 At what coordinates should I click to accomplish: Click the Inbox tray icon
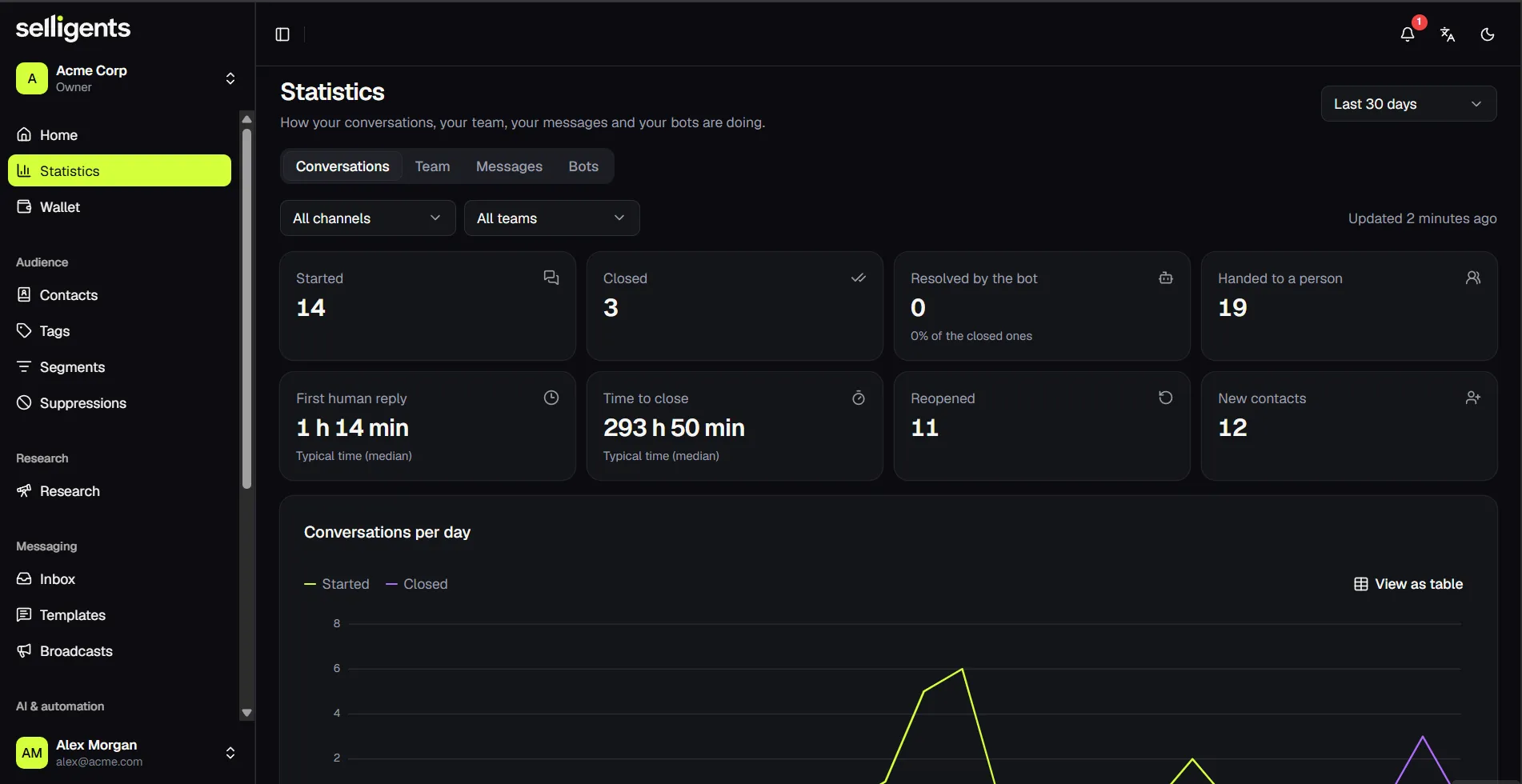tap(24, 578)
